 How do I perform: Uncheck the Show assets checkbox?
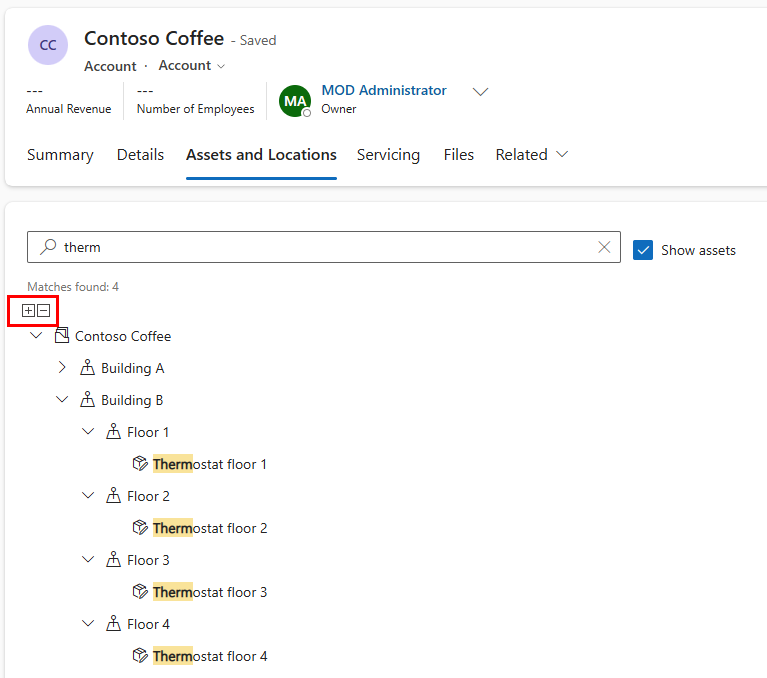643,250
